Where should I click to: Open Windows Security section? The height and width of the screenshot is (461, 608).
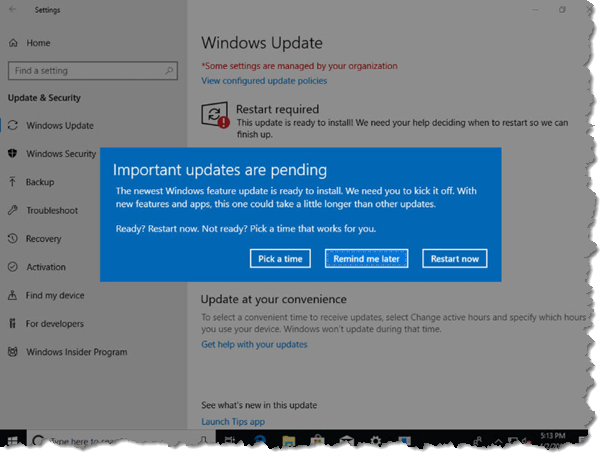pyautogui.click(x=61, y=154)
